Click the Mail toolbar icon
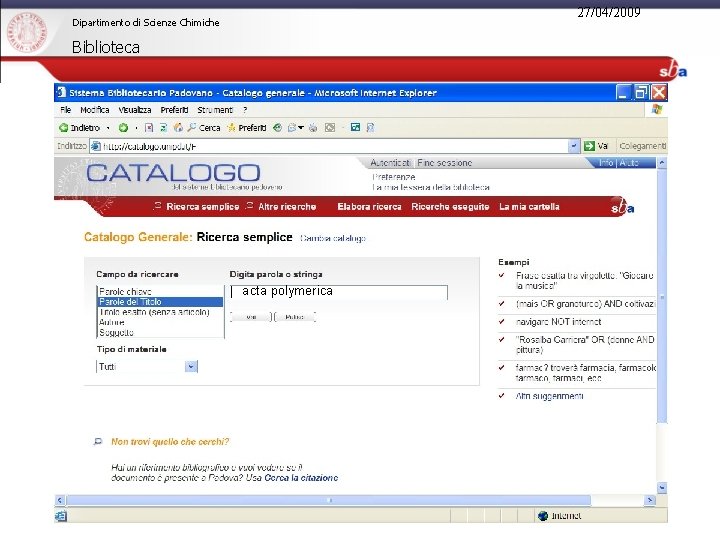The height and width of the screenshot is (540, 720). pyautogui.click(x=292, y=128)
